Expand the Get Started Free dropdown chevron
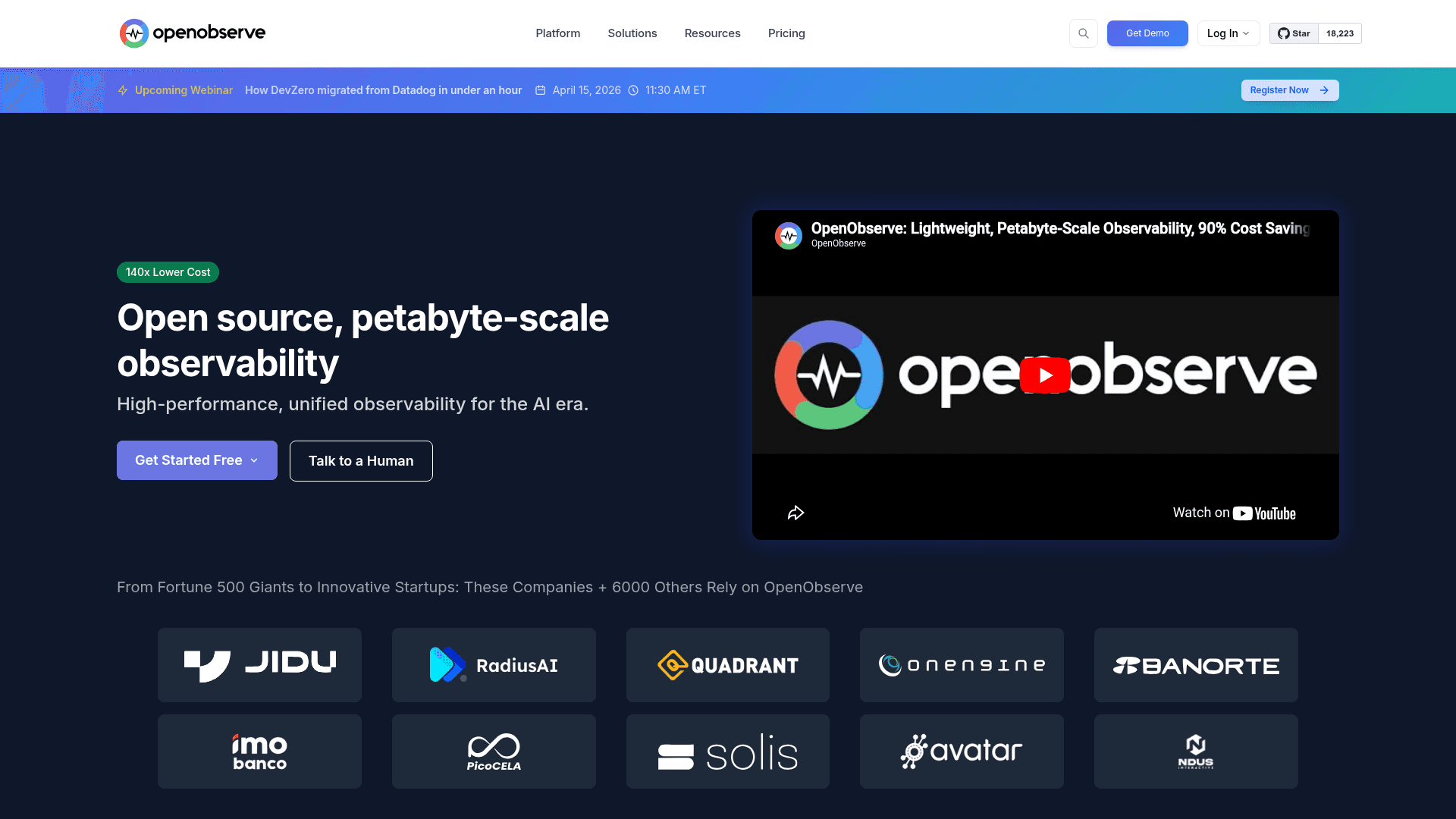This screenshot has width=1456, height=819. click(253, 460)
